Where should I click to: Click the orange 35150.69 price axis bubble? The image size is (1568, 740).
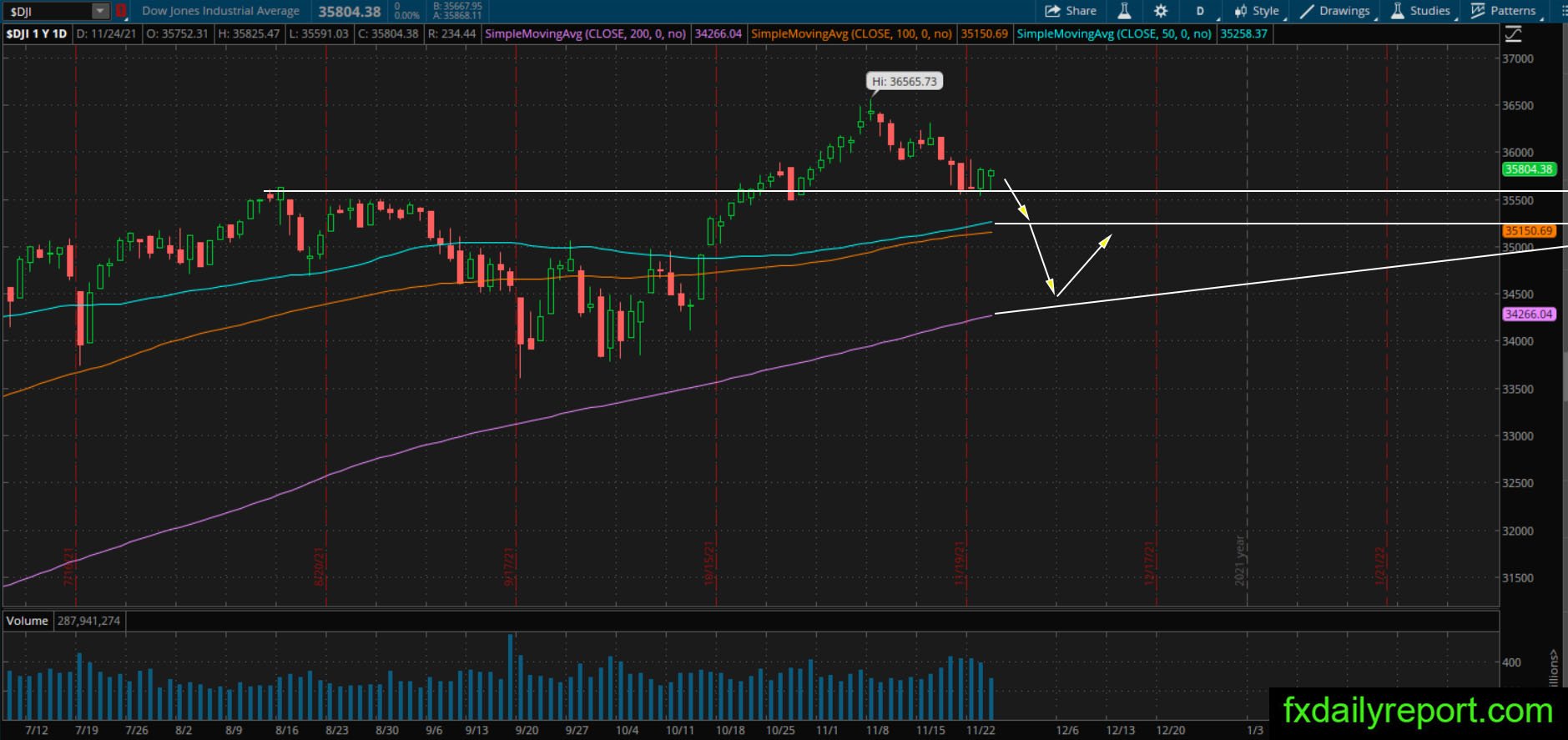click(x=1529, y=231)
